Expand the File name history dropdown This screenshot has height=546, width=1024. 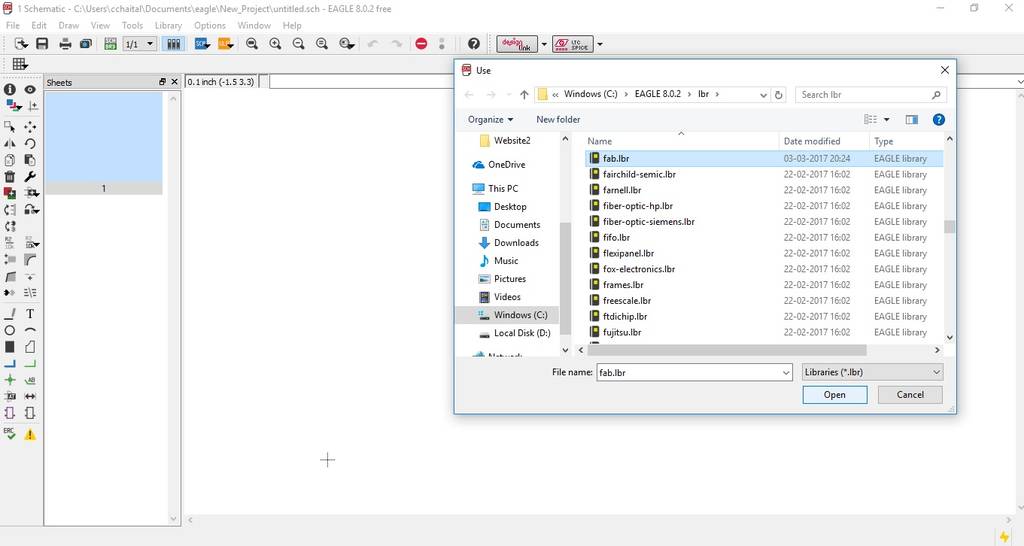(786, 373)
